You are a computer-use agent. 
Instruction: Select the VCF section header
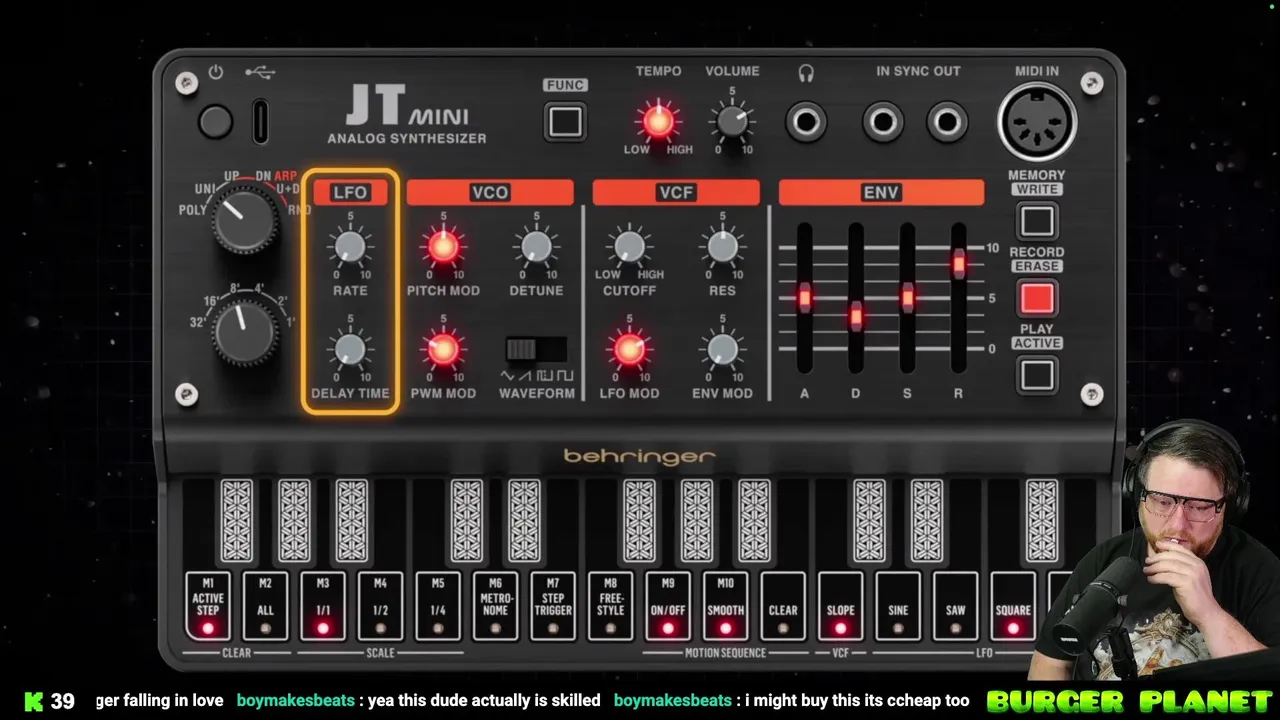[x=676, y=193]
